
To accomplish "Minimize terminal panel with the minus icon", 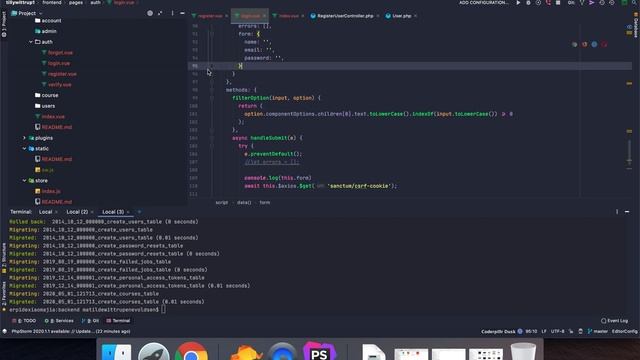I will 627,212.
